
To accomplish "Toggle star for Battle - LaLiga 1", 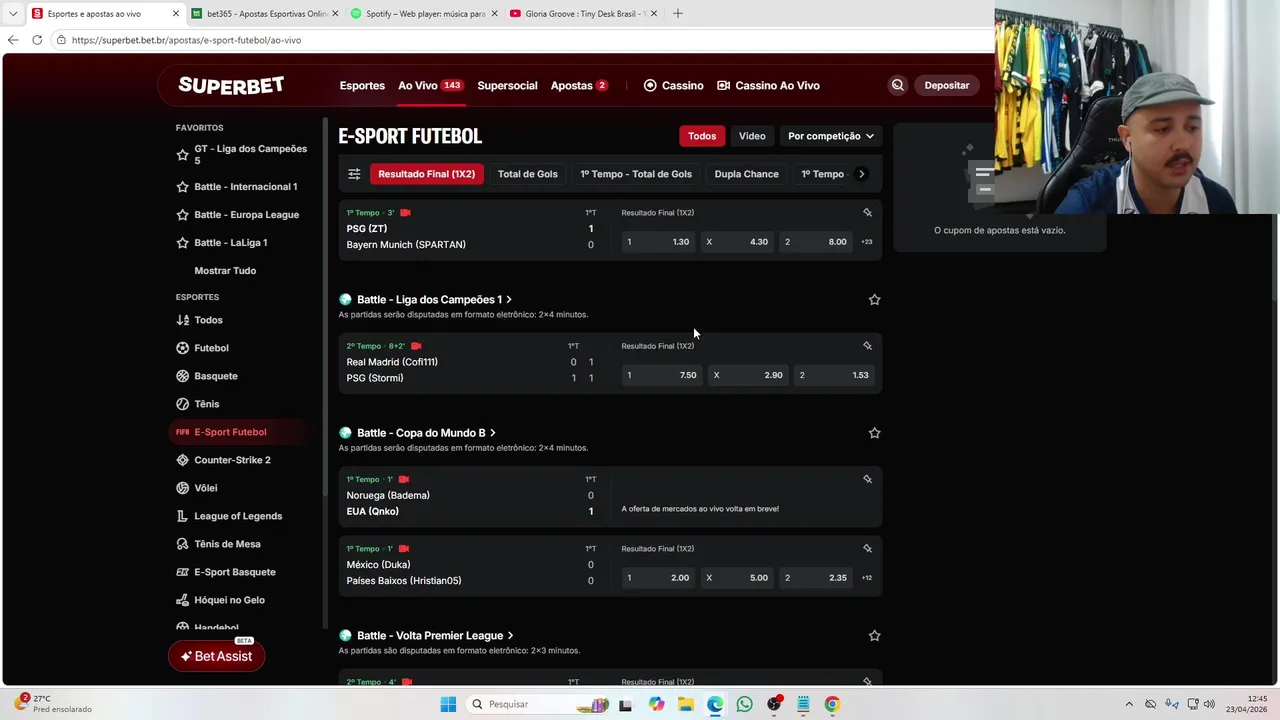I will click(x=182, y=243).
